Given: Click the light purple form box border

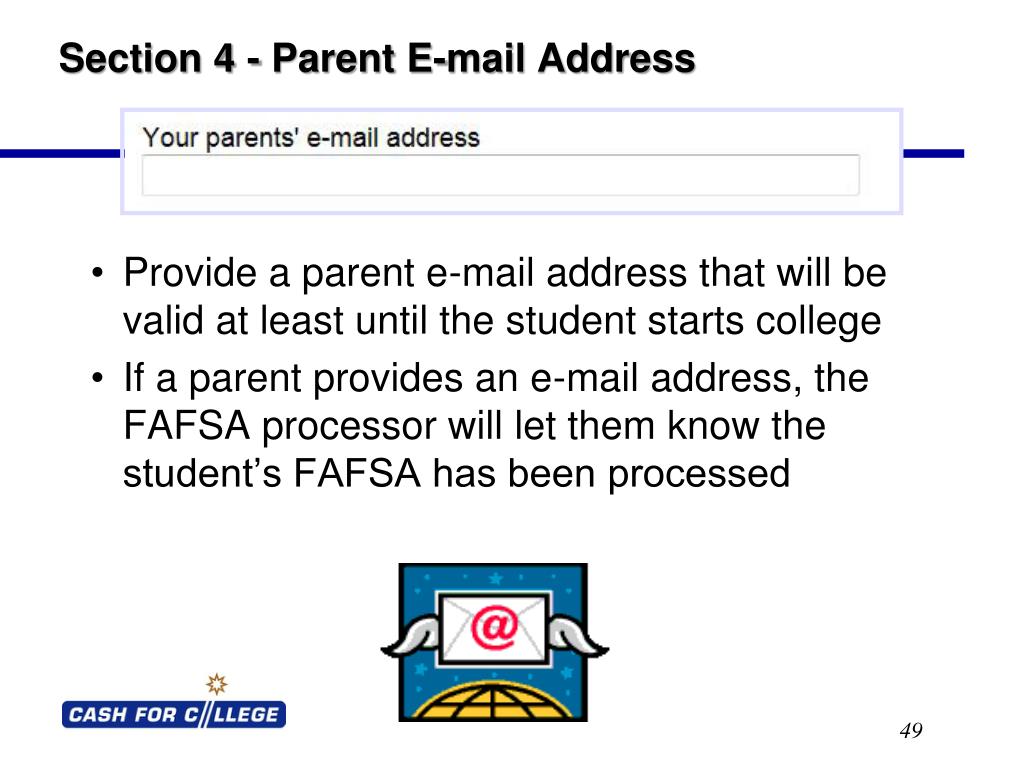Looking at the screenshot, I should 512,111.
